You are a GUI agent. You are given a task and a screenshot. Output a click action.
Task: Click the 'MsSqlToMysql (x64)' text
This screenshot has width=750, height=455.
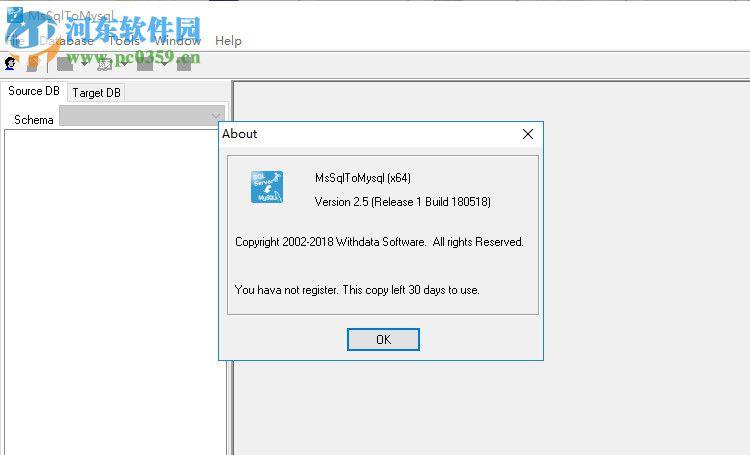[363, 178]
